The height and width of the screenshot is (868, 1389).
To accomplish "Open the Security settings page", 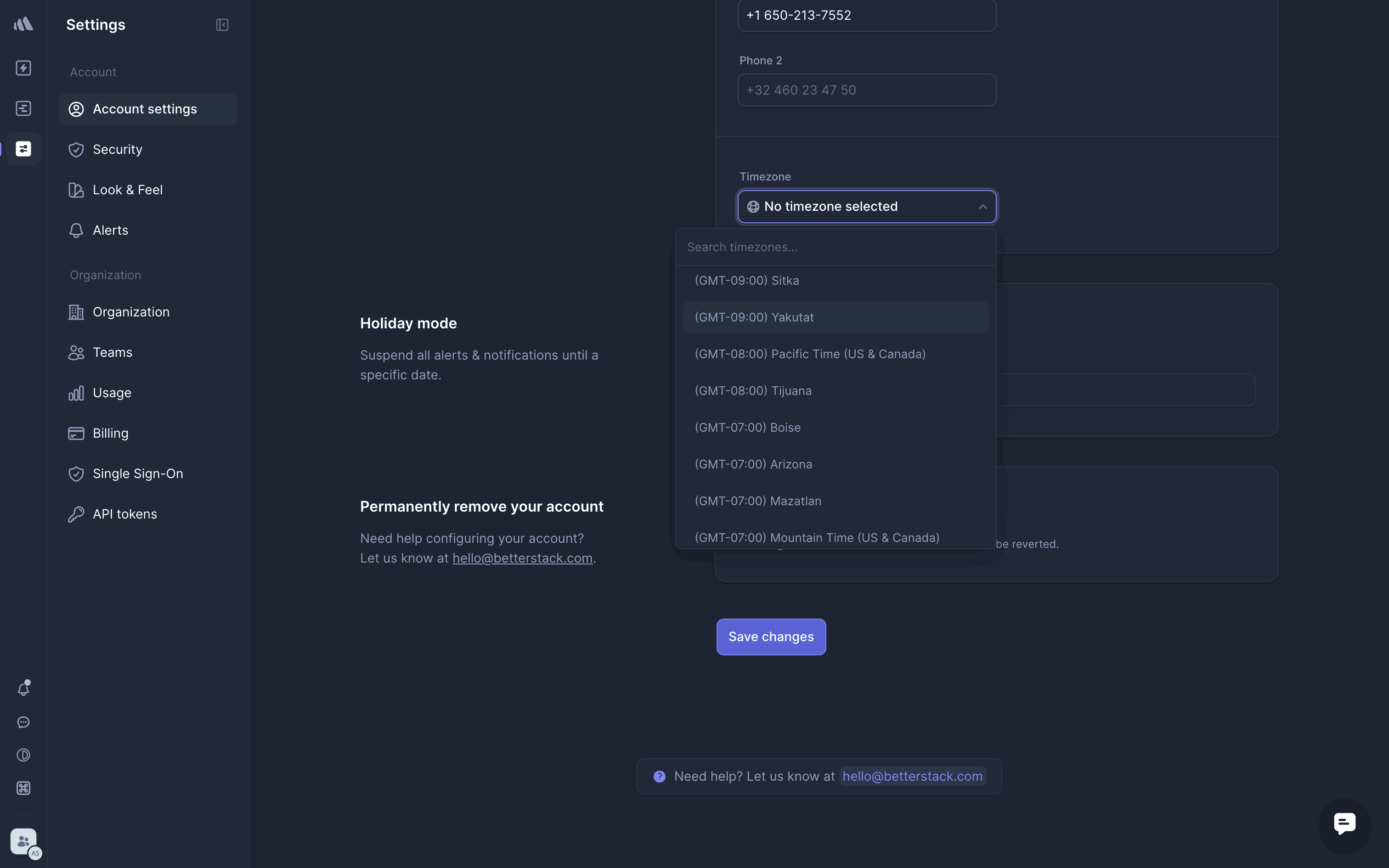I will (x=117, y=149).
